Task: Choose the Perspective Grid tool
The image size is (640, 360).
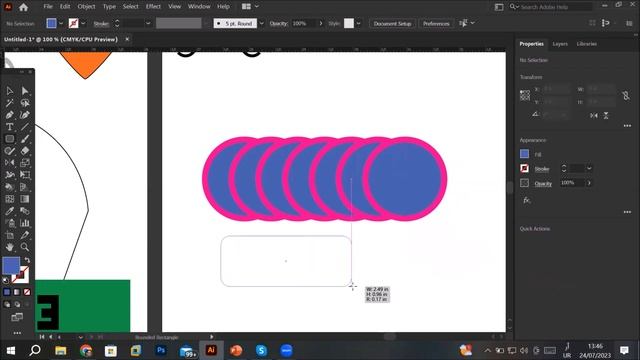Action: click(25, 187)
